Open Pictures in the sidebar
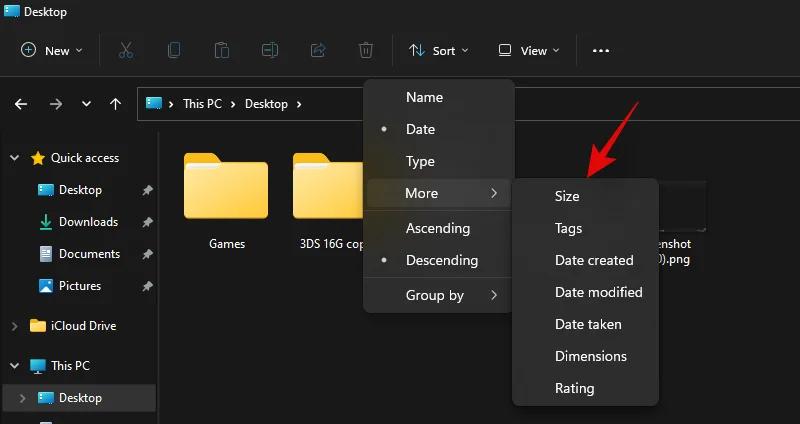The width and height of the screenshot is (800, 424). (x=79, y=286)
